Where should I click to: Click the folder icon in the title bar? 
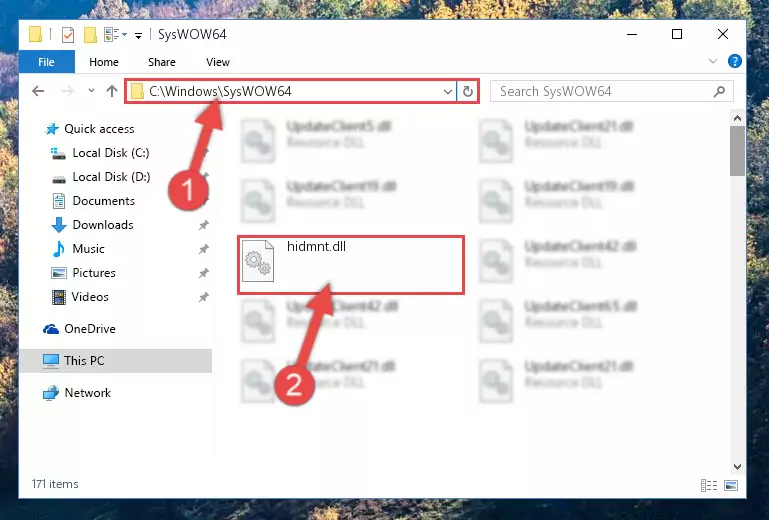pyautogui.click(x=35, y=34)
